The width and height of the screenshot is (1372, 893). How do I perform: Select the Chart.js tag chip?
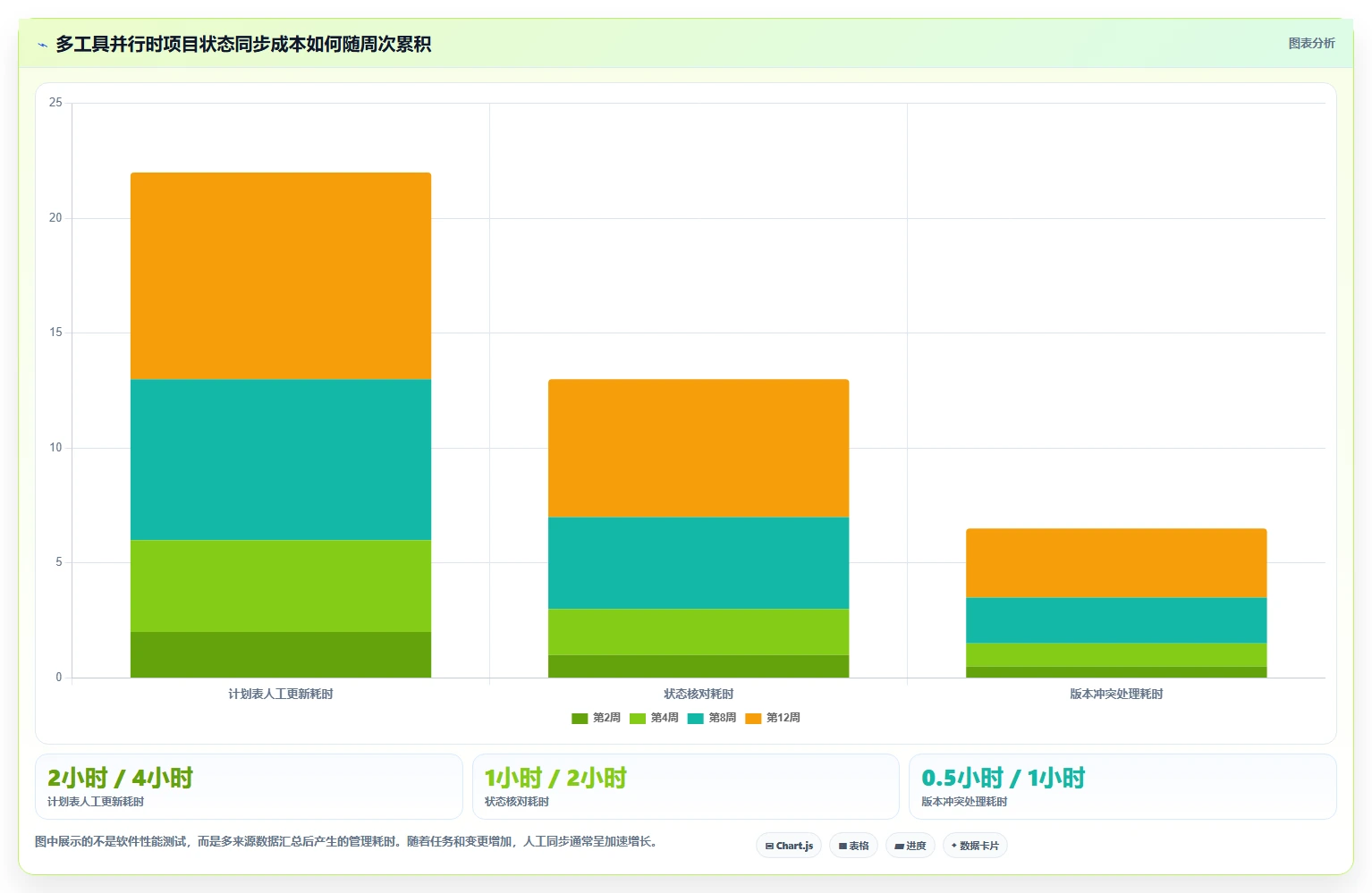789,846
